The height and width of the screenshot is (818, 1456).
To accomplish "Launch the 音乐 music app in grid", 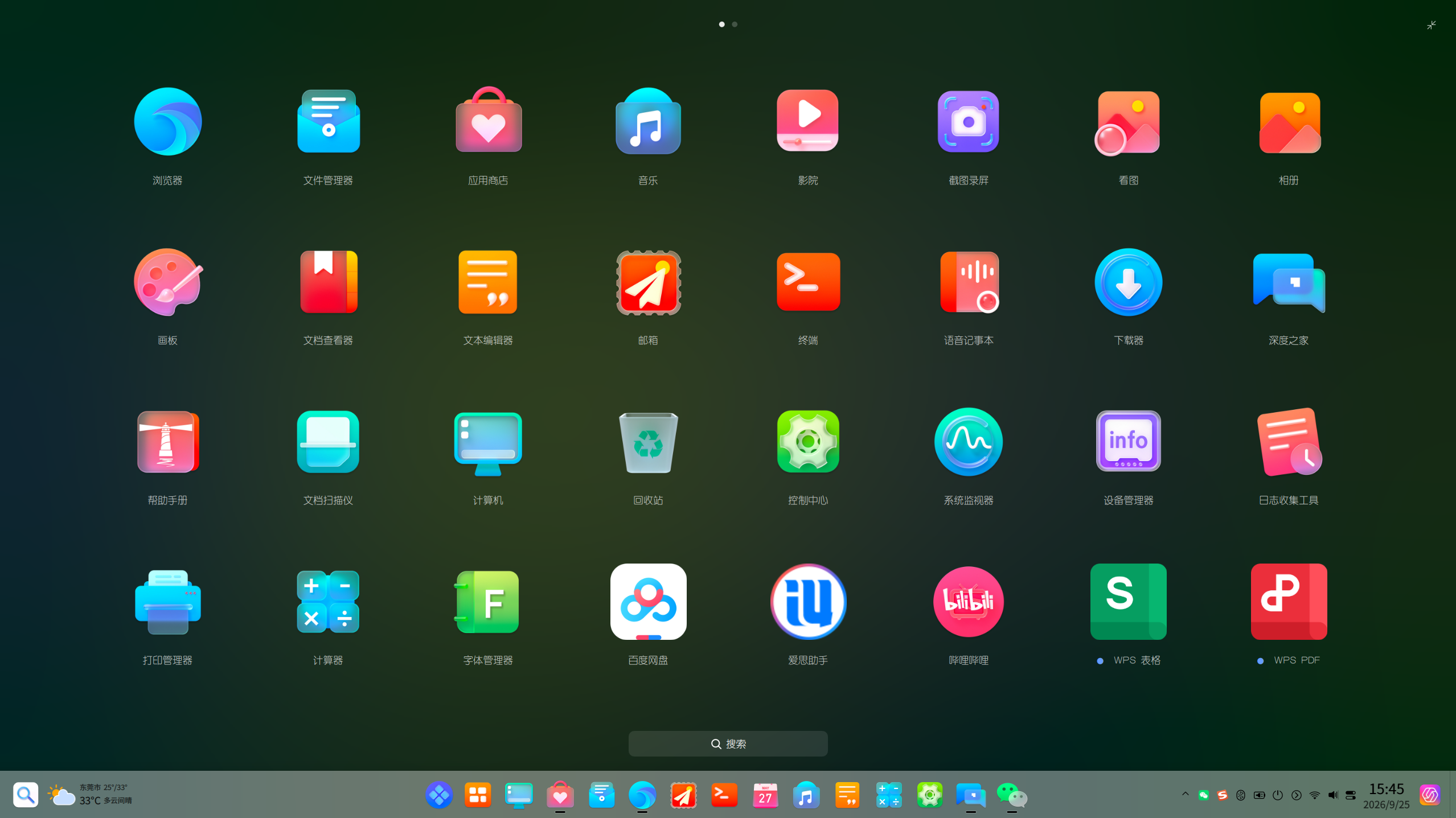I will [x=648, y=121].
